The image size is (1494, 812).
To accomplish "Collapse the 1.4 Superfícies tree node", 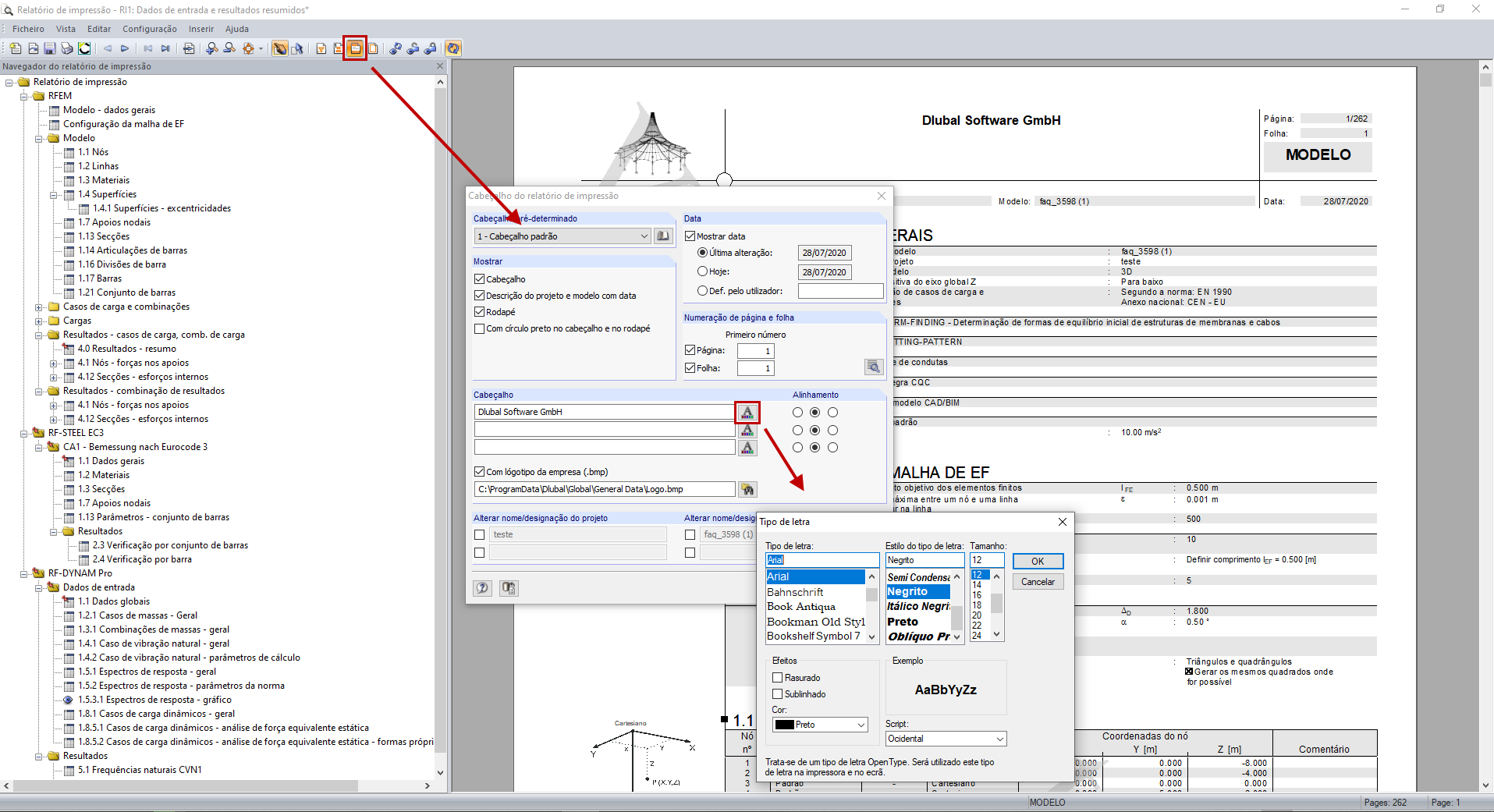I will click(54, 194).
